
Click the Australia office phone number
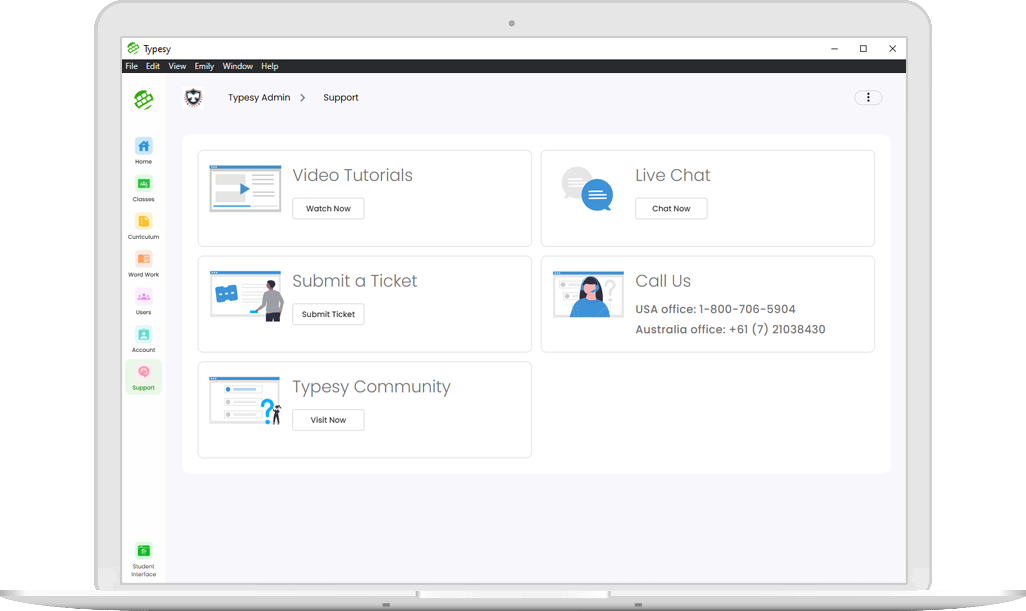[777, 329]
